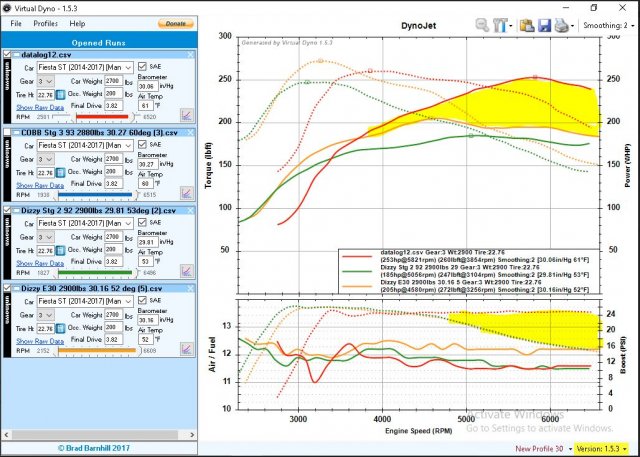Collapse the datalog12.csv run panel
This screenshot has width=640, height=457.
[16, 55]
